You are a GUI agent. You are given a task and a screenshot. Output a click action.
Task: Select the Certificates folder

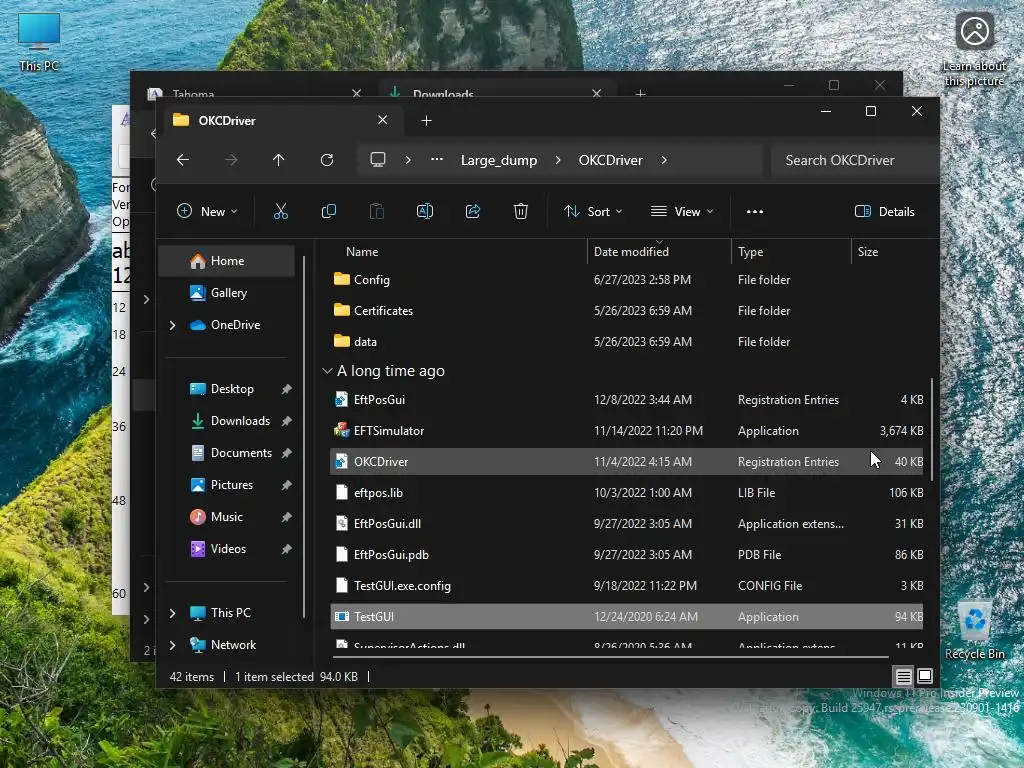click(627, 311)
